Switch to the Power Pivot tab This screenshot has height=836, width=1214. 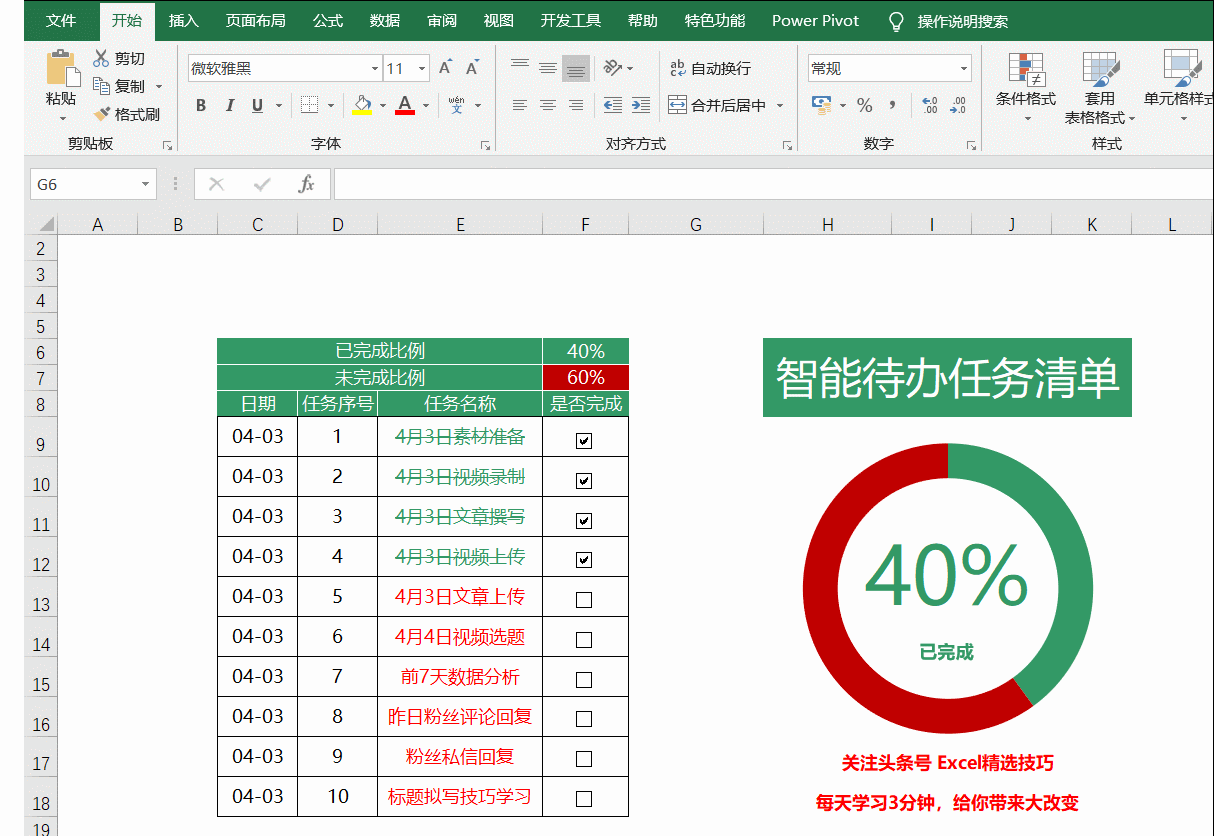816,21
